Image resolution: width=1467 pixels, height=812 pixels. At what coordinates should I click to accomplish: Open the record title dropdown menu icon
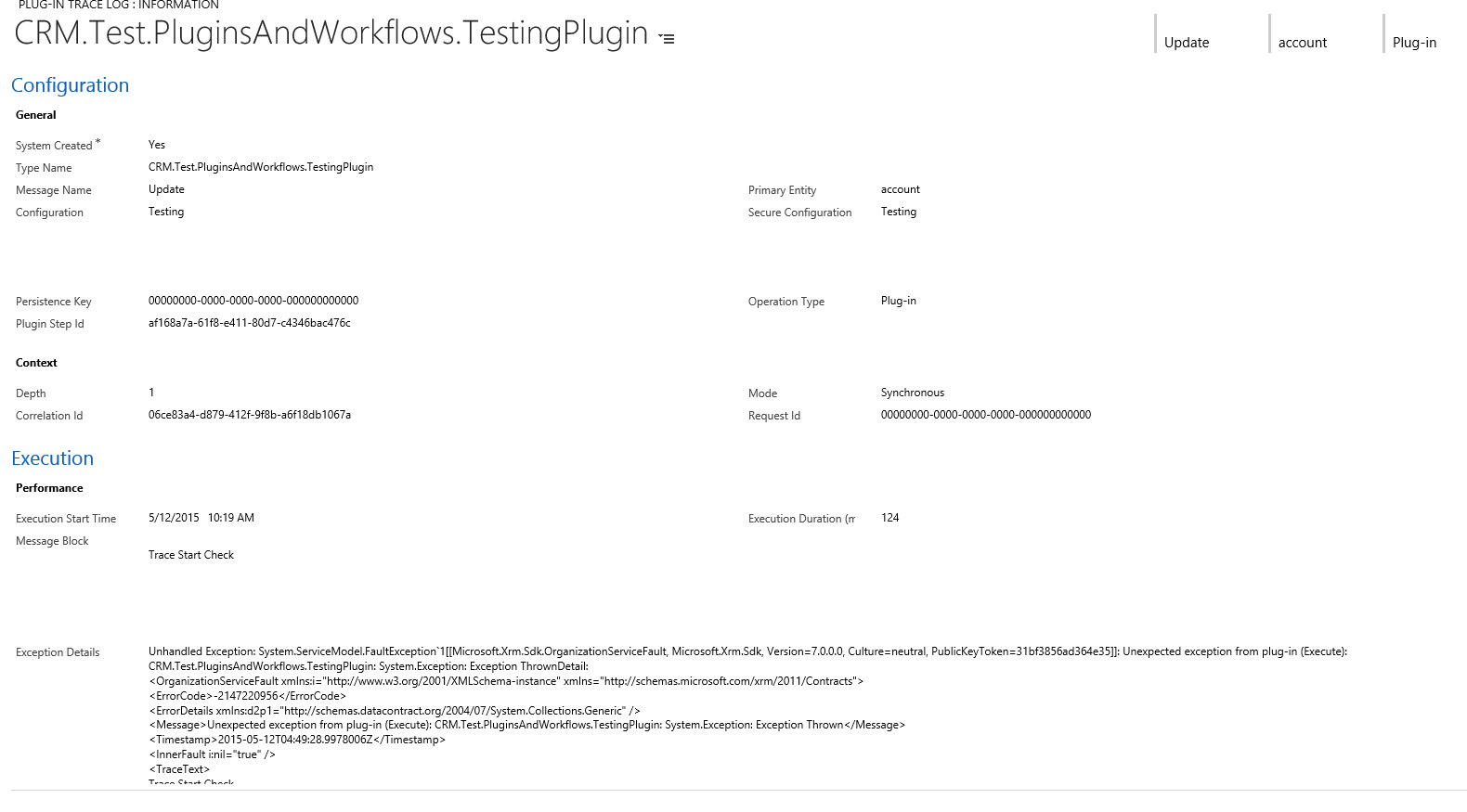(667, 38)
